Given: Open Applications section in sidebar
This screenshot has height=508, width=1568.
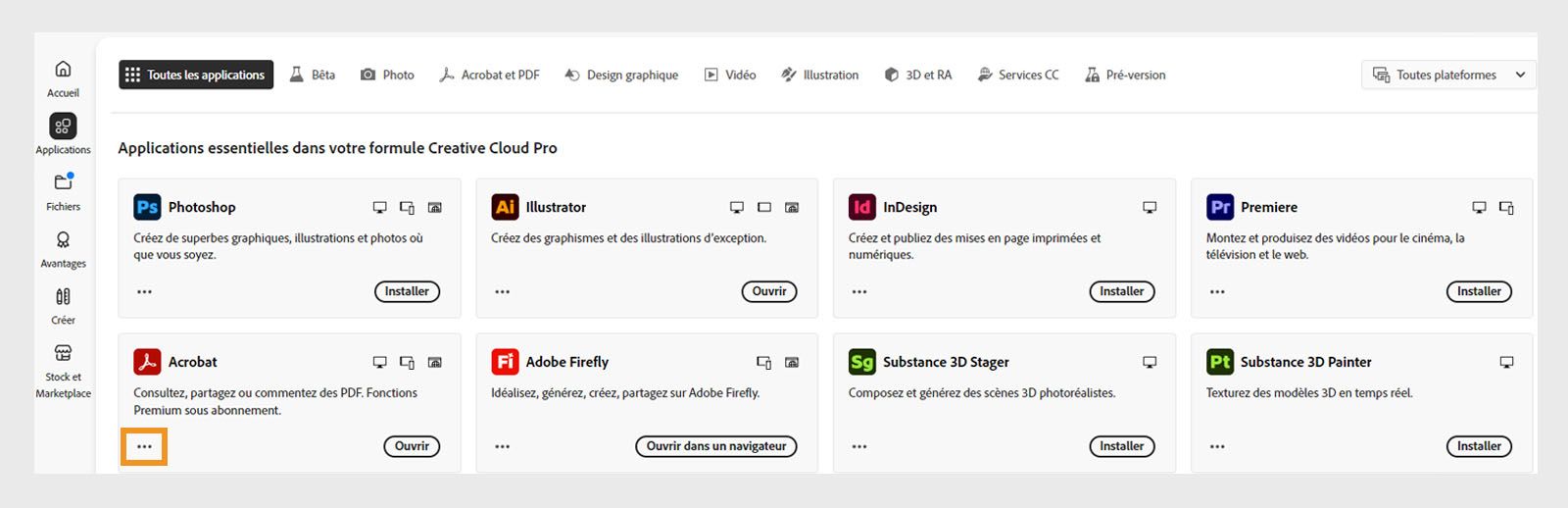Looking at the screenshot, I should pyautogui.click(x=63, y=134).
